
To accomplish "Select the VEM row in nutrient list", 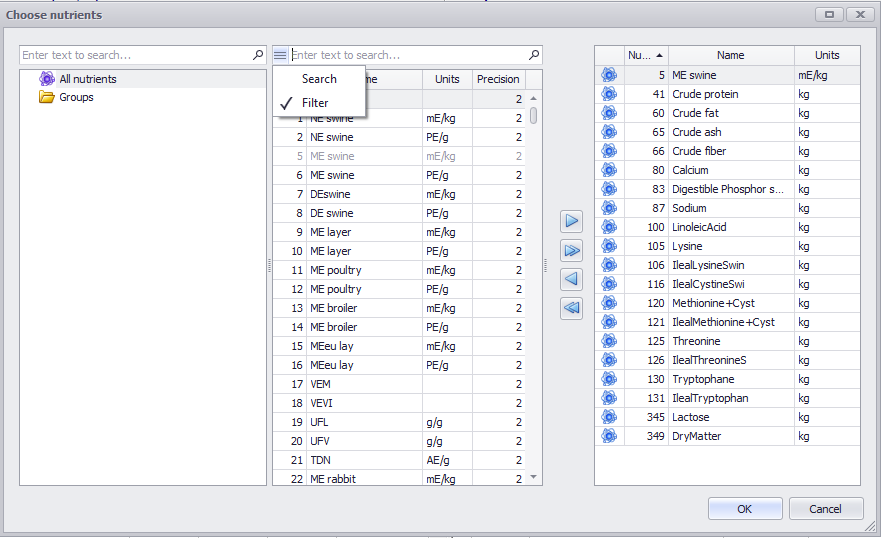I will click(399, 384).
